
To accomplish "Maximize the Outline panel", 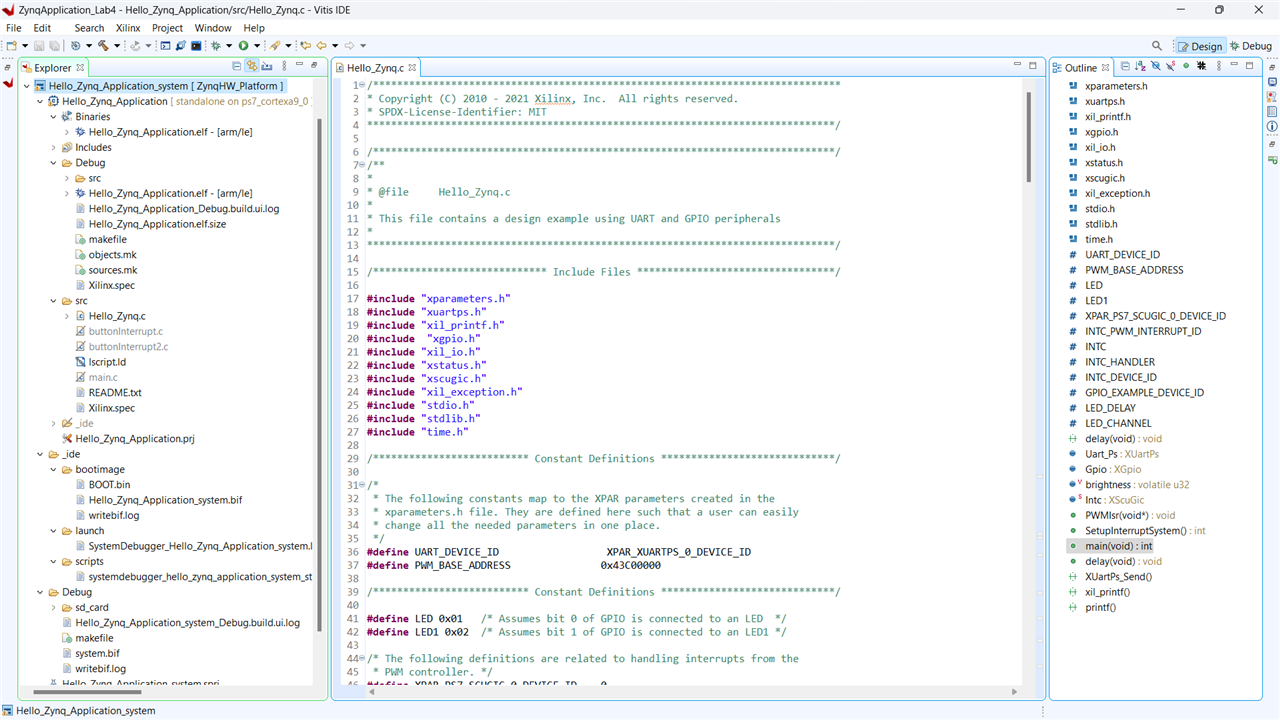I will coord(1249,65).
